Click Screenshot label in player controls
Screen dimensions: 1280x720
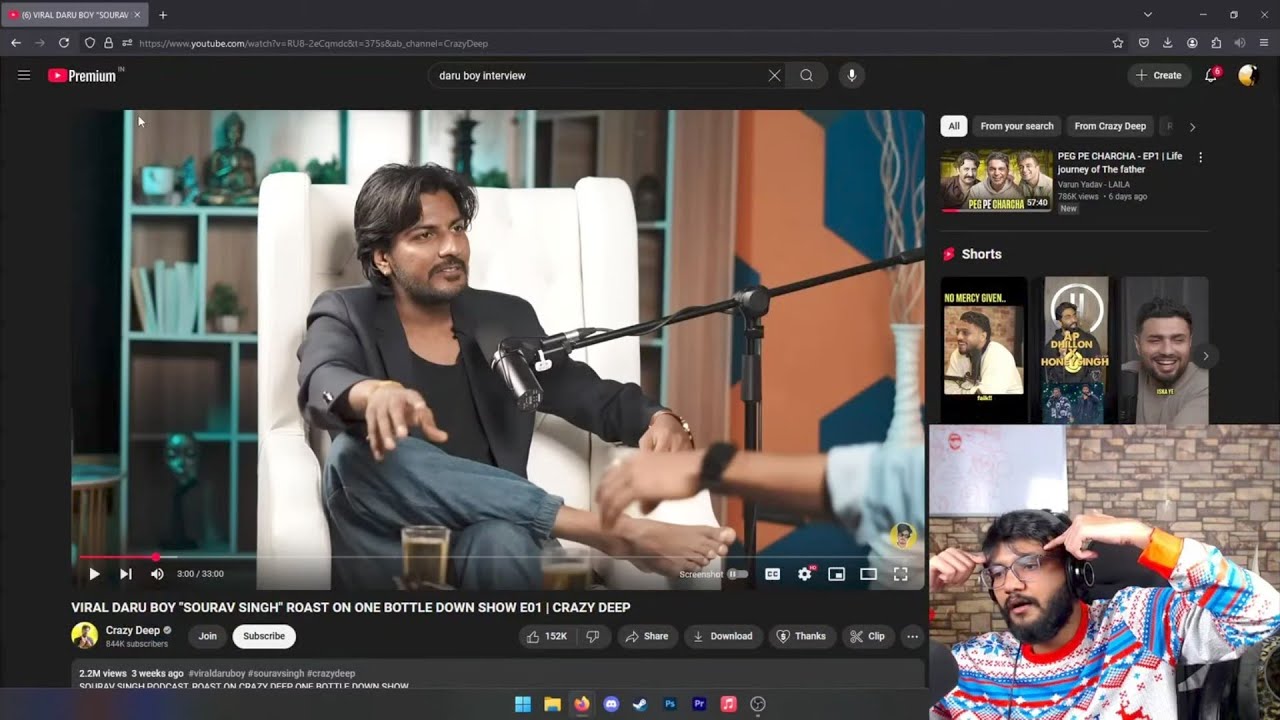point(701,574)
